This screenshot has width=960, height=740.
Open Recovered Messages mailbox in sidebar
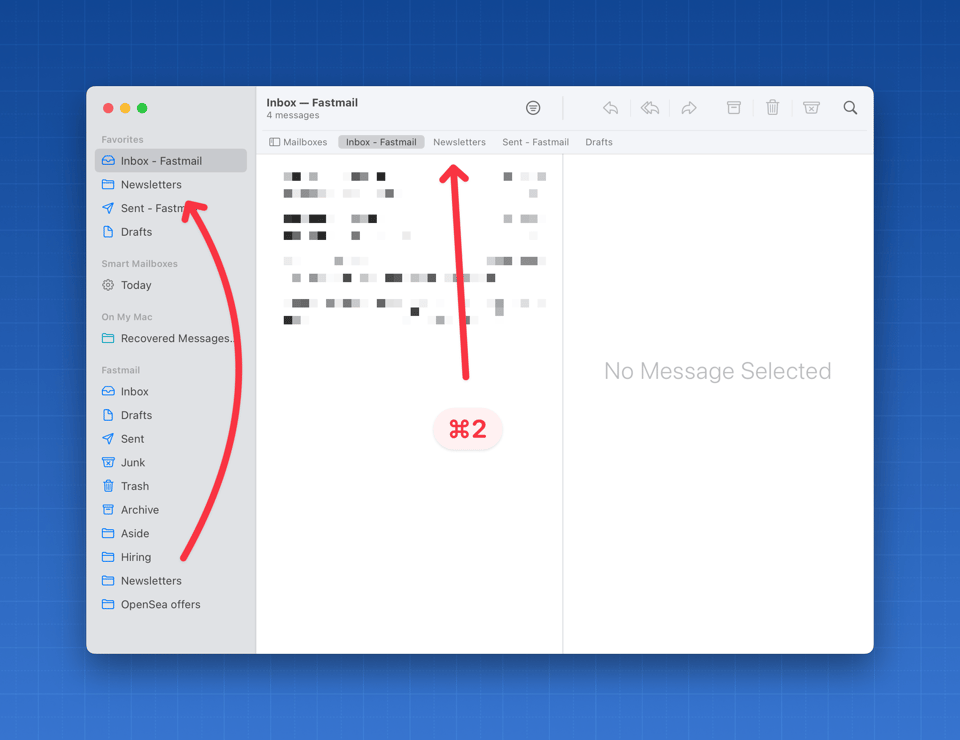click(x=176, y=339)
